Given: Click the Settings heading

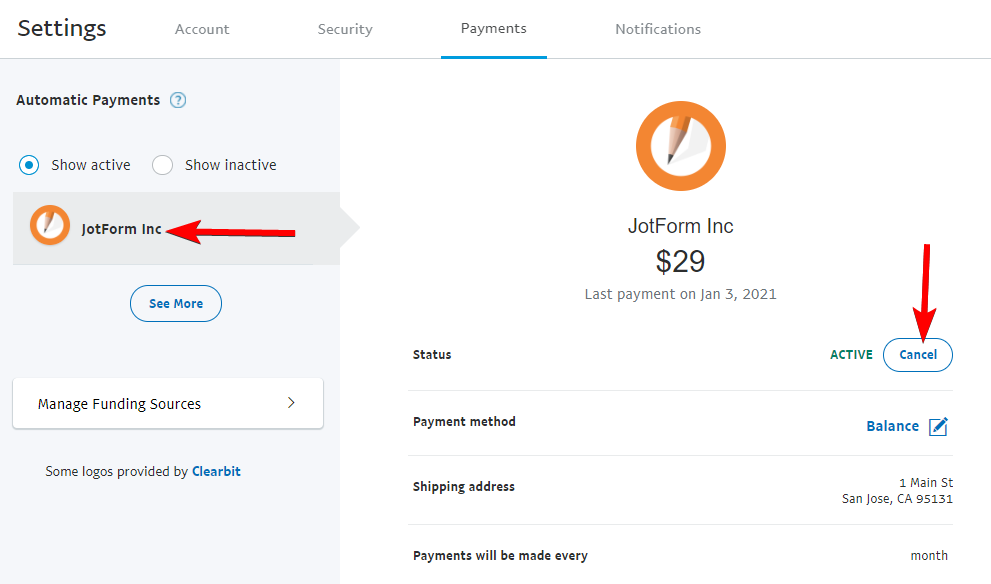Looking at the screenshot, I should [61, 28].
